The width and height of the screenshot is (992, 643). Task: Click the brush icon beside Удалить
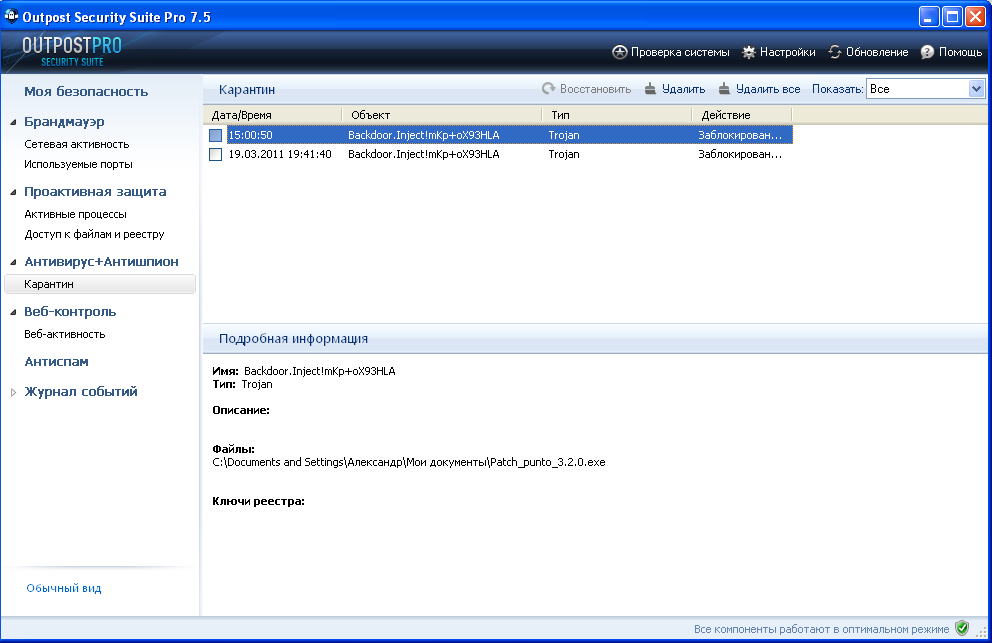tap(650, 89)
